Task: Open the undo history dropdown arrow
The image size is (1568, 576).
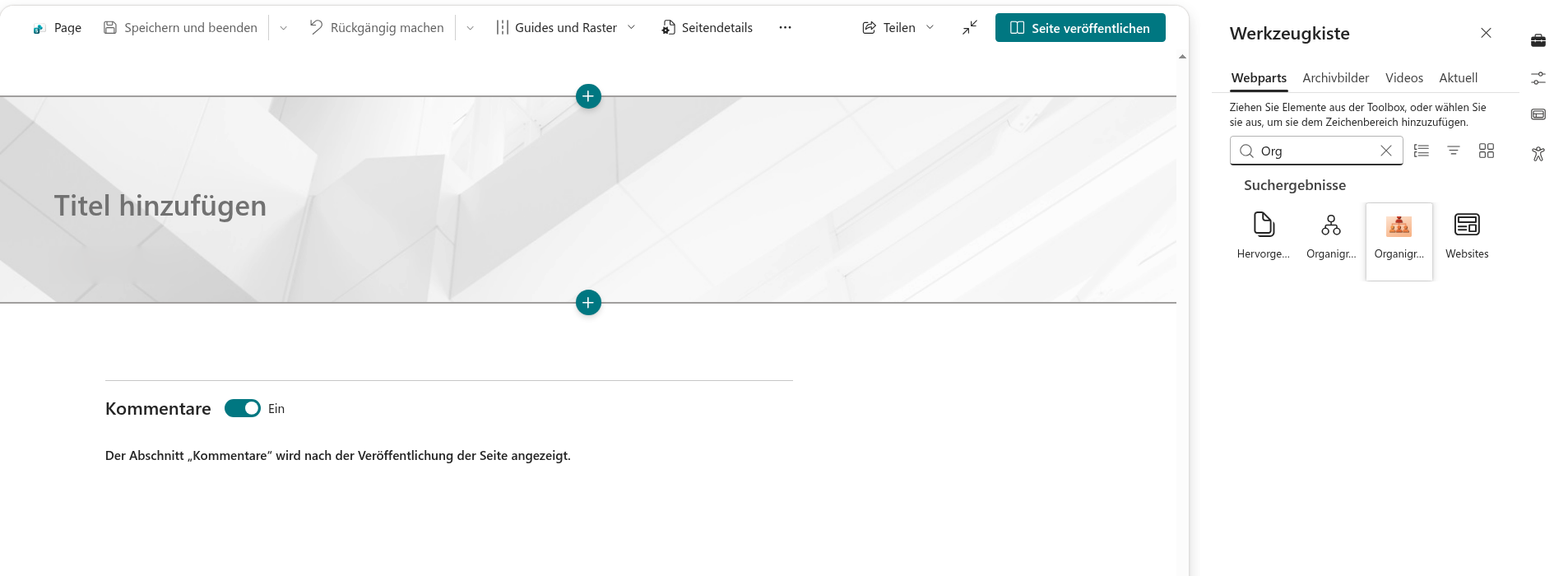Action: tap(470, 28)
